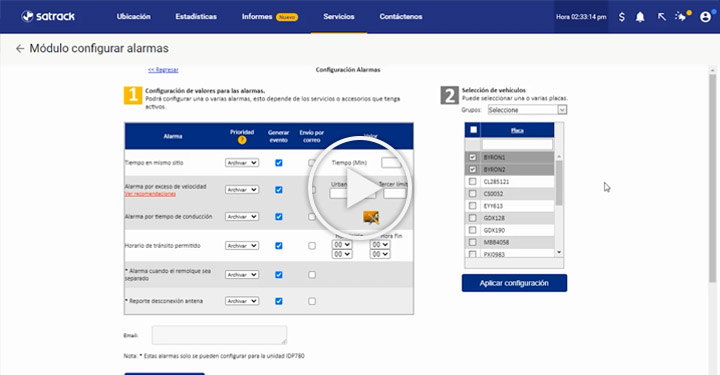Toggle select-all vehicles checkbox in Placa header
This screenshot has width=720, height=375.
(x=473, y=130)
